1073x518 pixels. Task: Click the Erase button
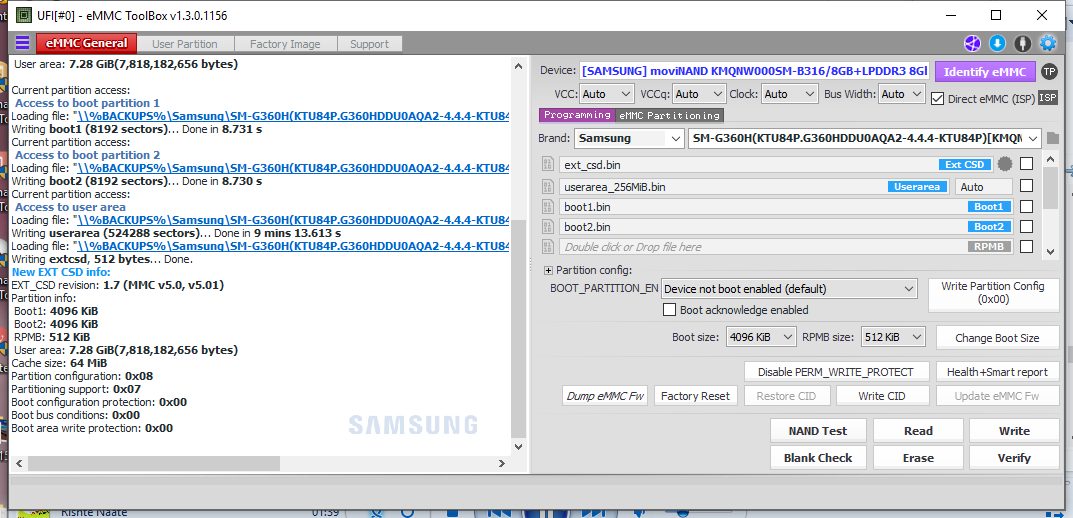click(x=918, y=458)
